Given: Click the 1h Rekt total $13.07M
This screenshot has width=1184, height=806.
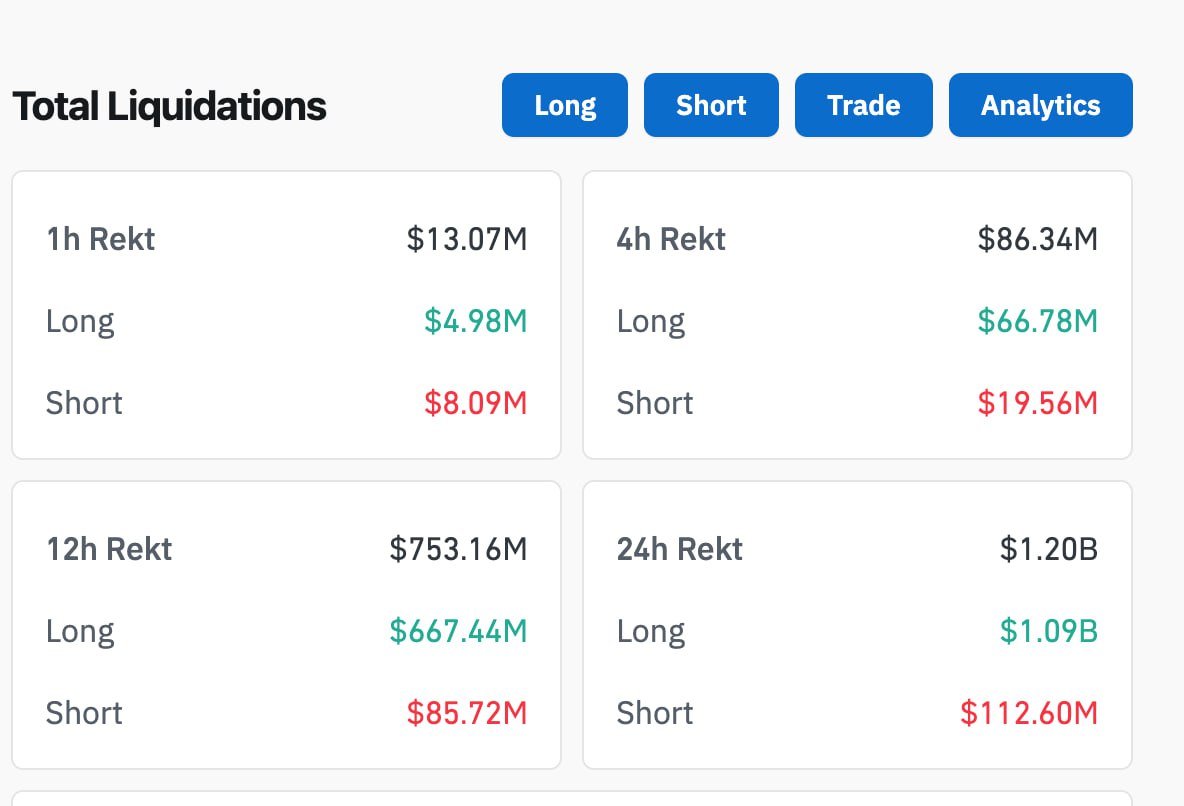Looking at the screenshot, I should click(467, 239).
